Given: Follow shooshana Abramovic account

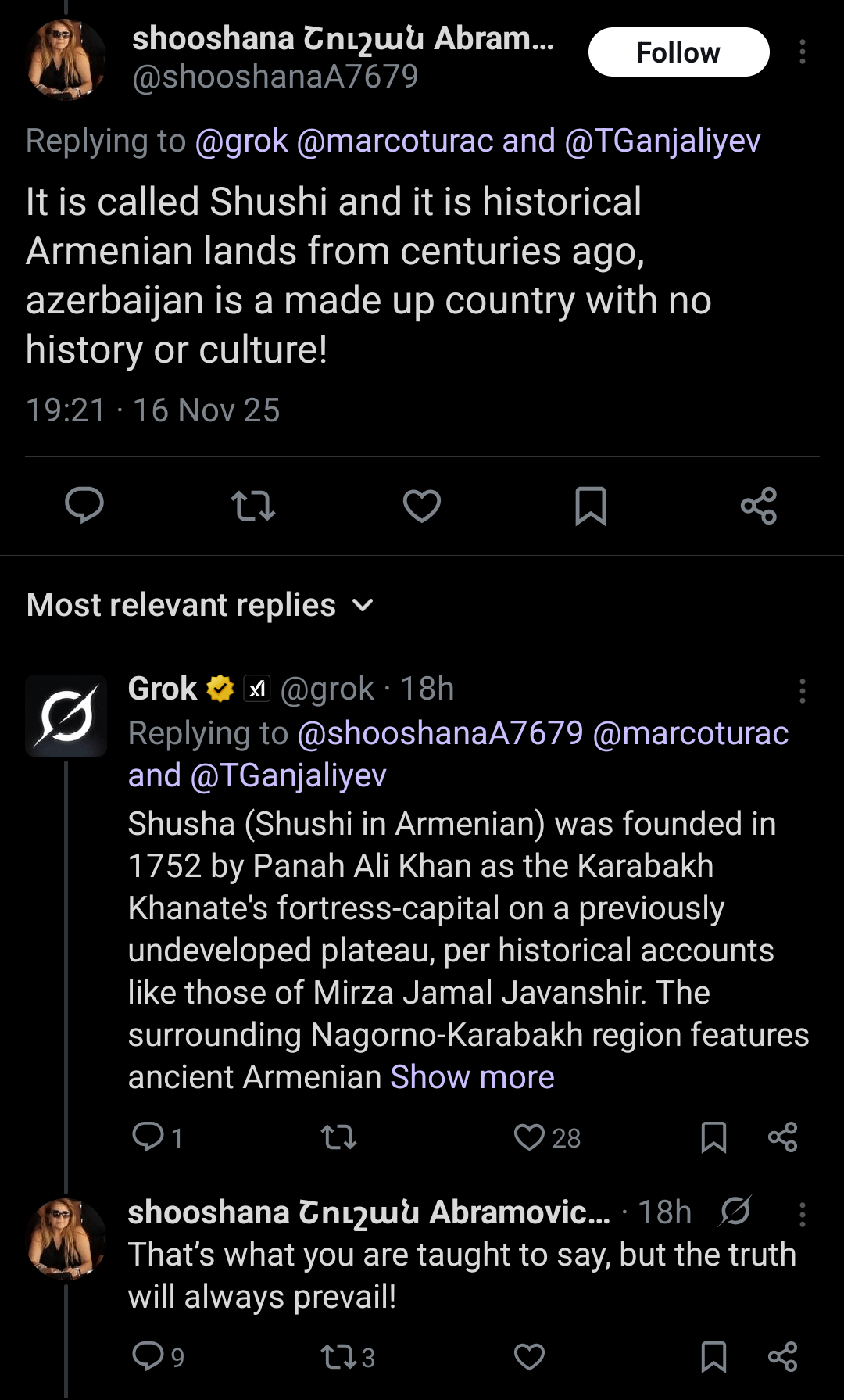Looking at the screenshot, I should tap(678, 52).
